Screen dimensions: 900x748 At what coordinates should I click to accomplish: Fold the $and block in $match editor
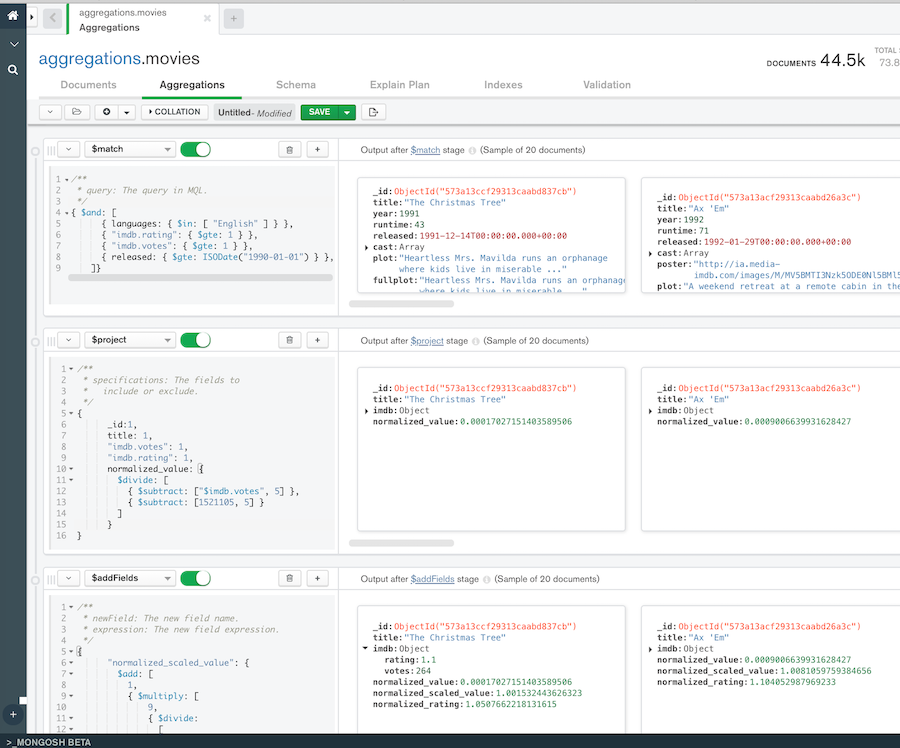click(x=67, y=213)
